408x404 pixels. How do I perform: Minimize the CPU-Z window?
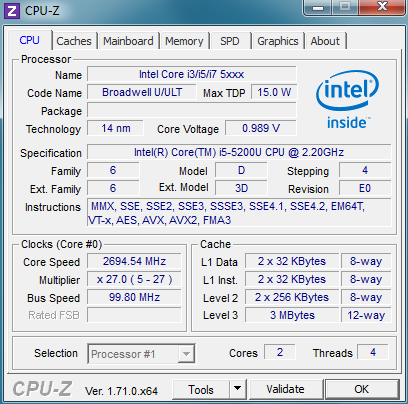coord(318,7)
